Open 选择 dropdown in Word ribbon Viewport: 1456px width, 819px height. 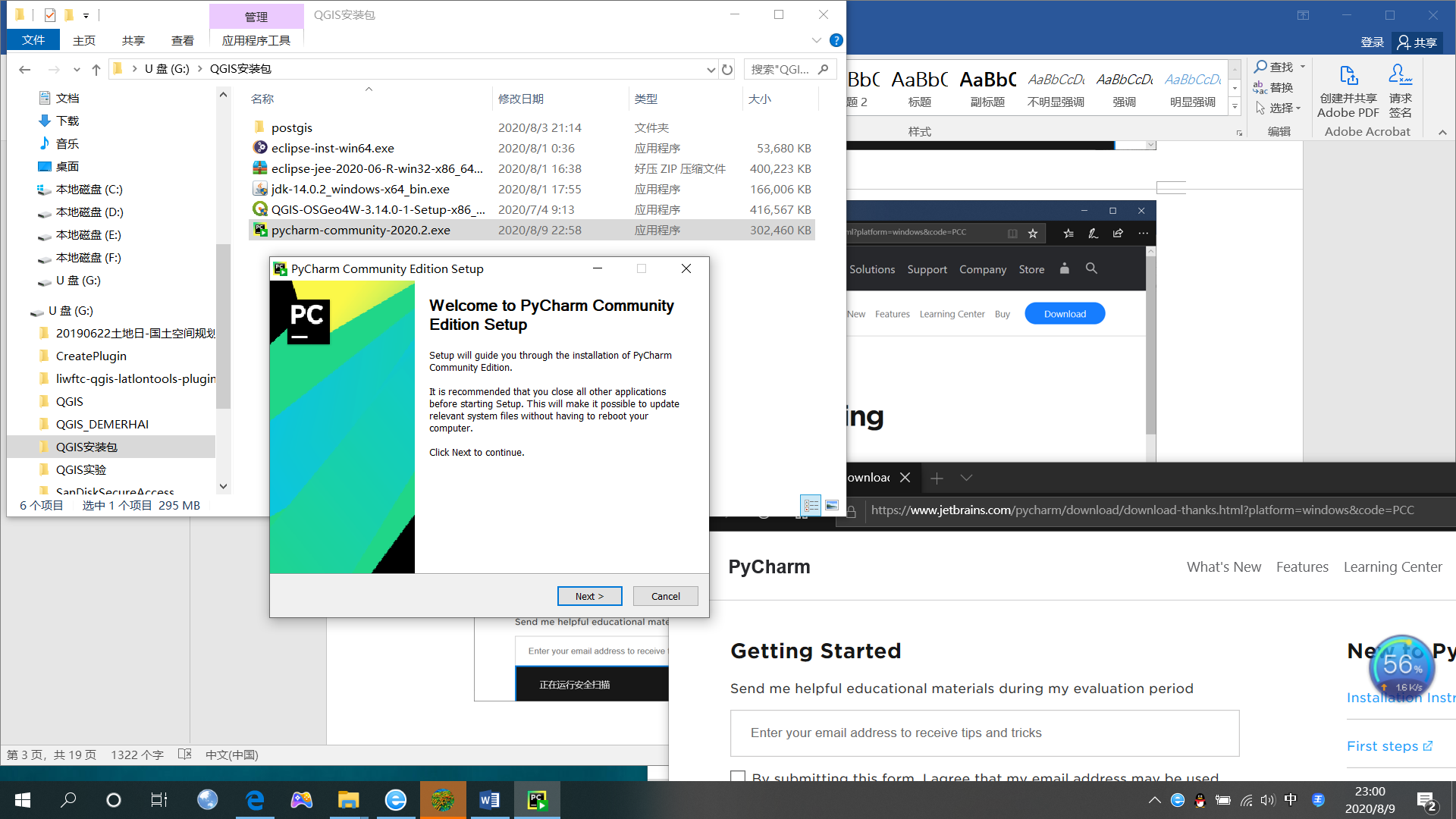coord(1279,108)
